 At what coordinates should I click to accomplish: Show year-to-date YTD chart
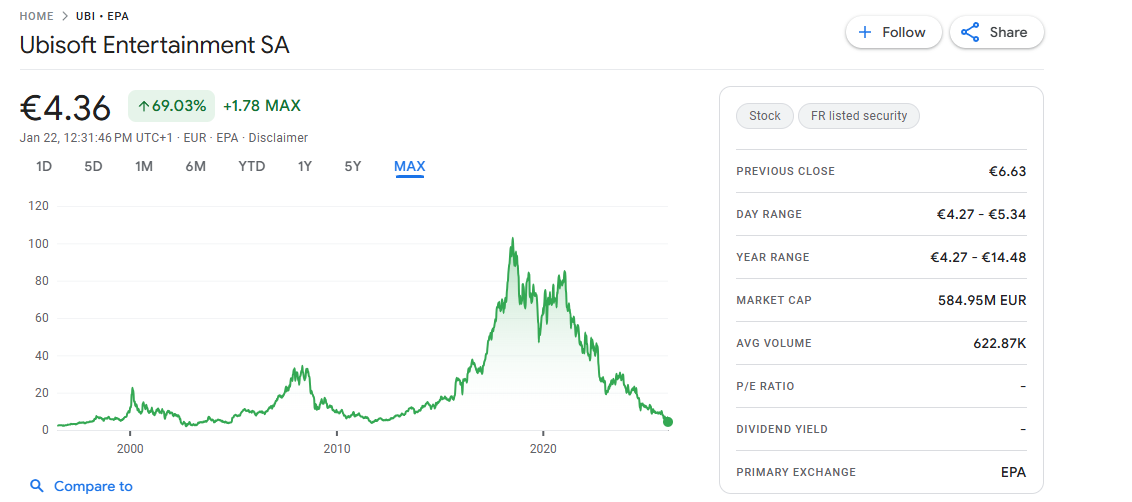252,166
